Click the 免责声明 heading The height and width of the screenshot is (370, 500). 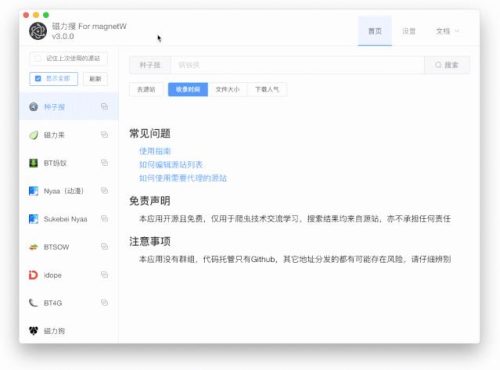pyautogui.click(x=150, y=201)
